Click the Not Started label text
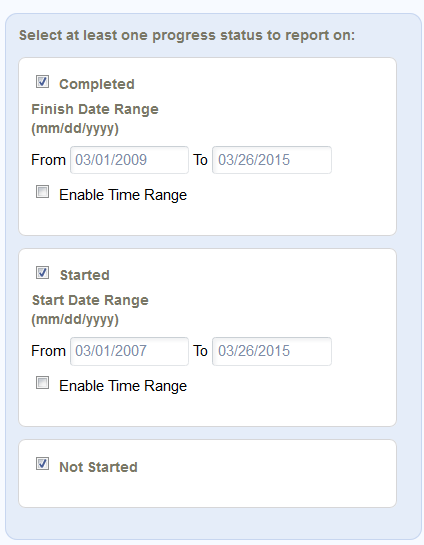 (98, 467)
